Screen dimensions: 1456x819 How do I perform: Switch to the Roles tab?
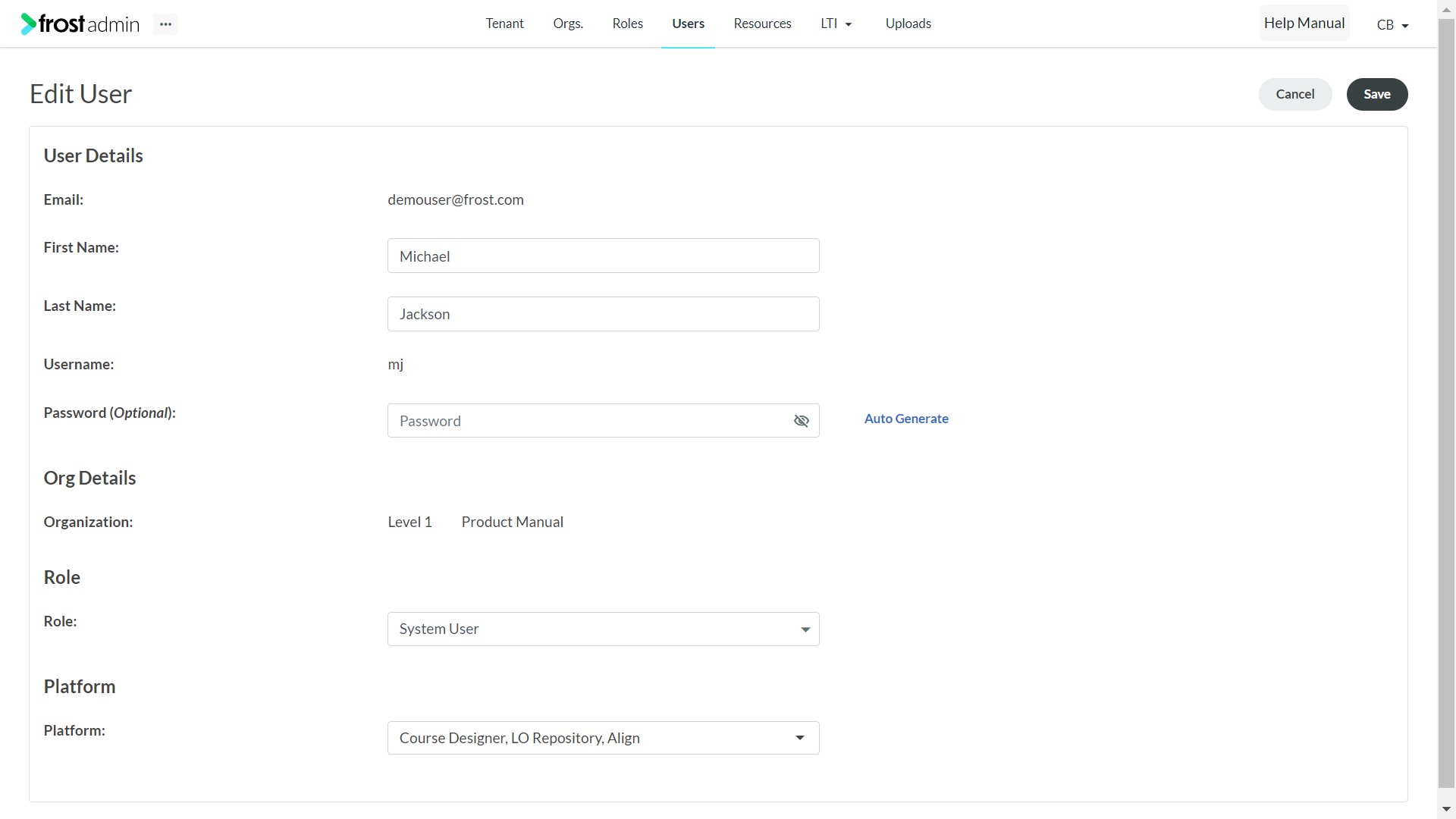click(x=627, y=24)
